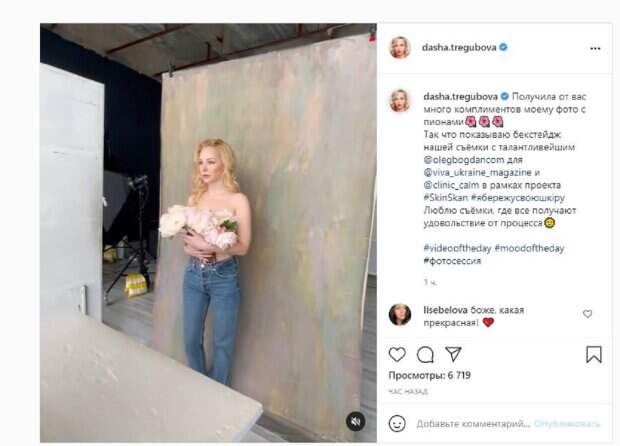Click the Опубликовать publish button

tap(567, 424)
